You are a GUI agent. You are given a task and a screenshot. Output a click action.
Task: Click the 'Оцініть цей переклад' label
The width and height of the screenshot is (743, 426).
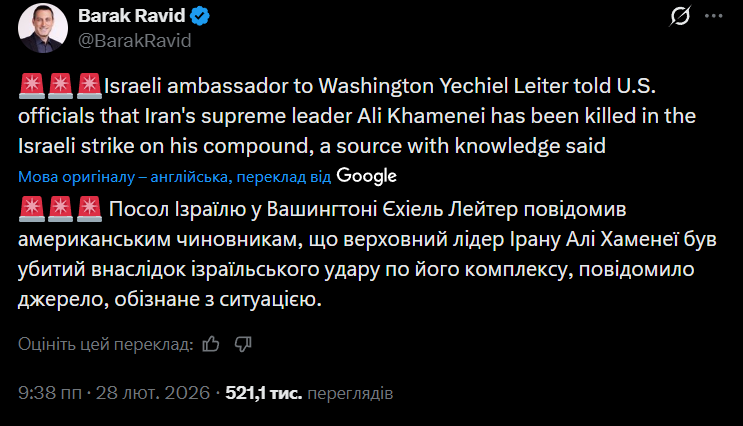[105, 344]
